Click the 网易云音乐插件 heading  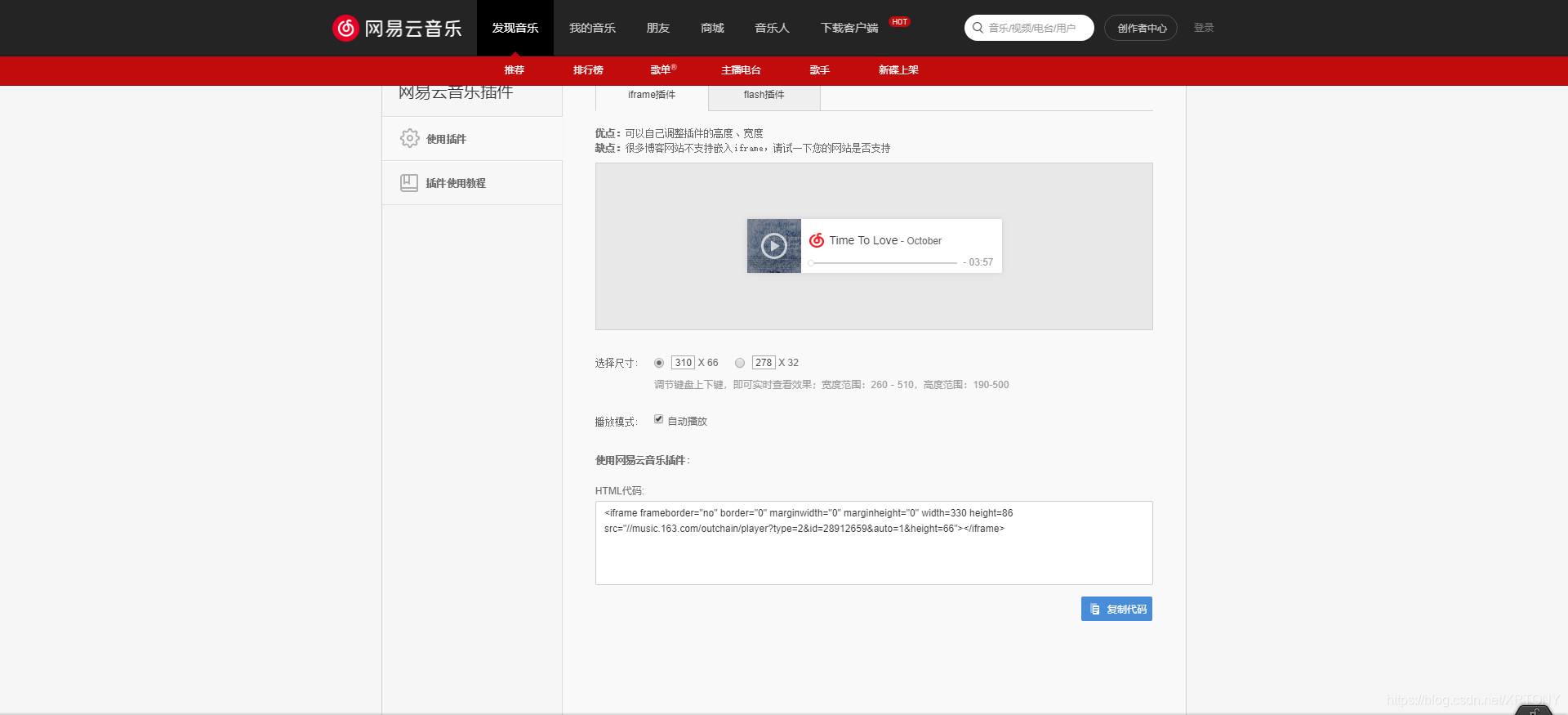pos(456,92)
